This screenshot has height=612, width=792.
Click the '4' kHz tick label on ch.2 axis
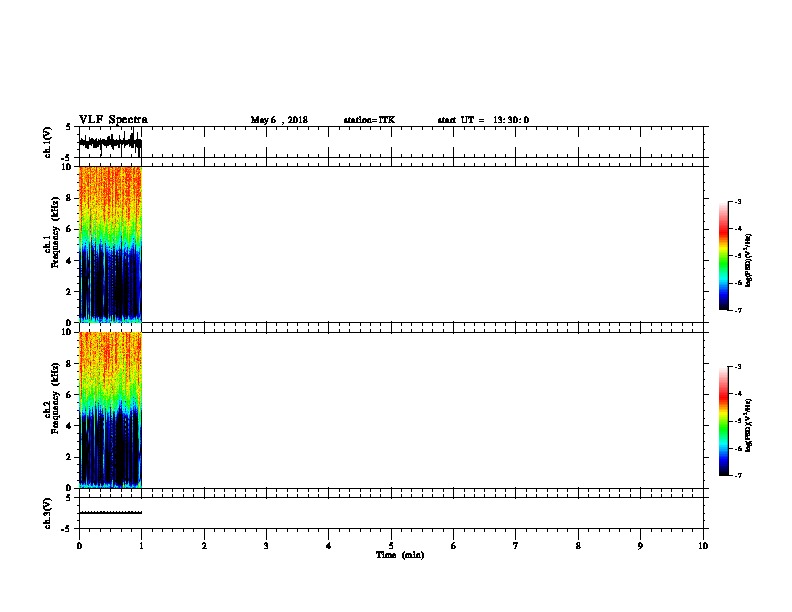(69, 426)
